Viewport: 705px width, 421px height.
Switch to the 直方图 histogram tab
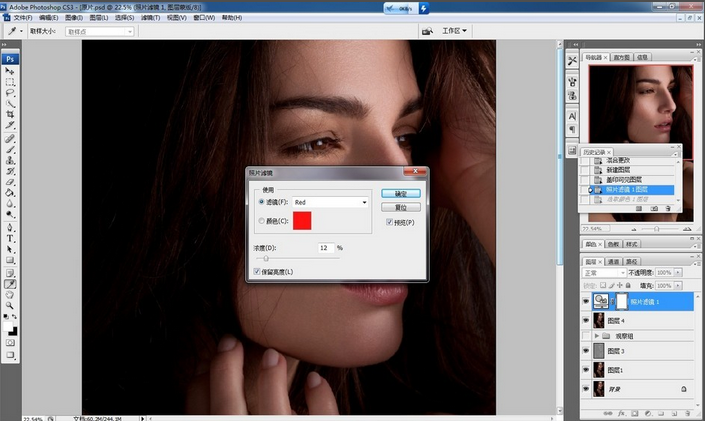[622, 57]
